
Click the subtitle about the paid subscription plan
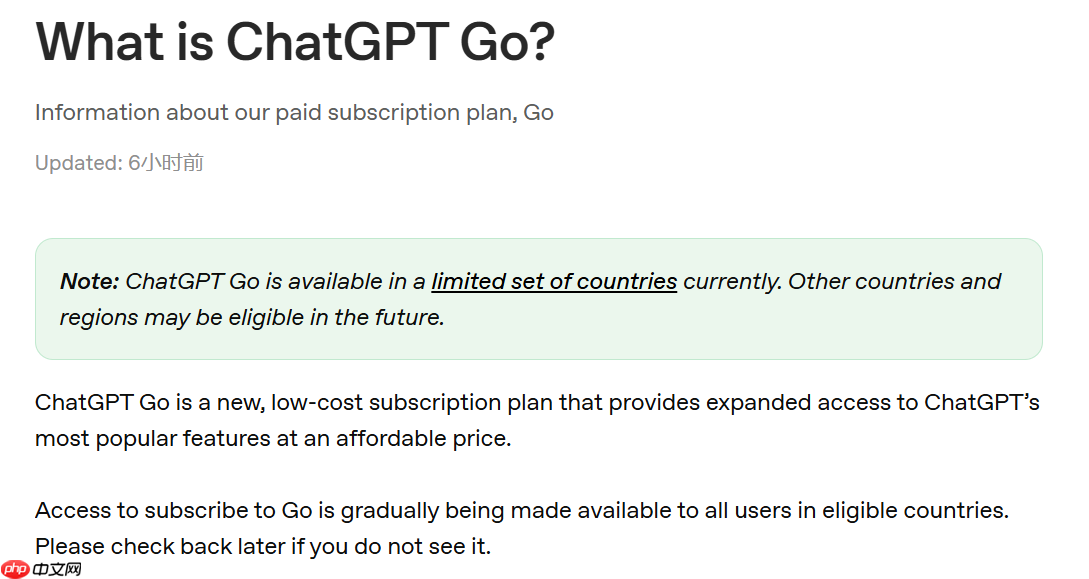294,113
